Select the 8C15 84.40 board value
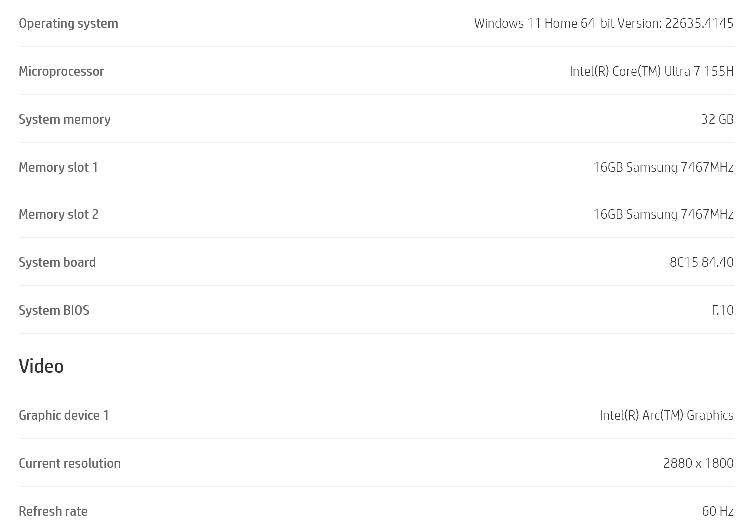This screenshot has height=531, width=746. tap(701, 263)
